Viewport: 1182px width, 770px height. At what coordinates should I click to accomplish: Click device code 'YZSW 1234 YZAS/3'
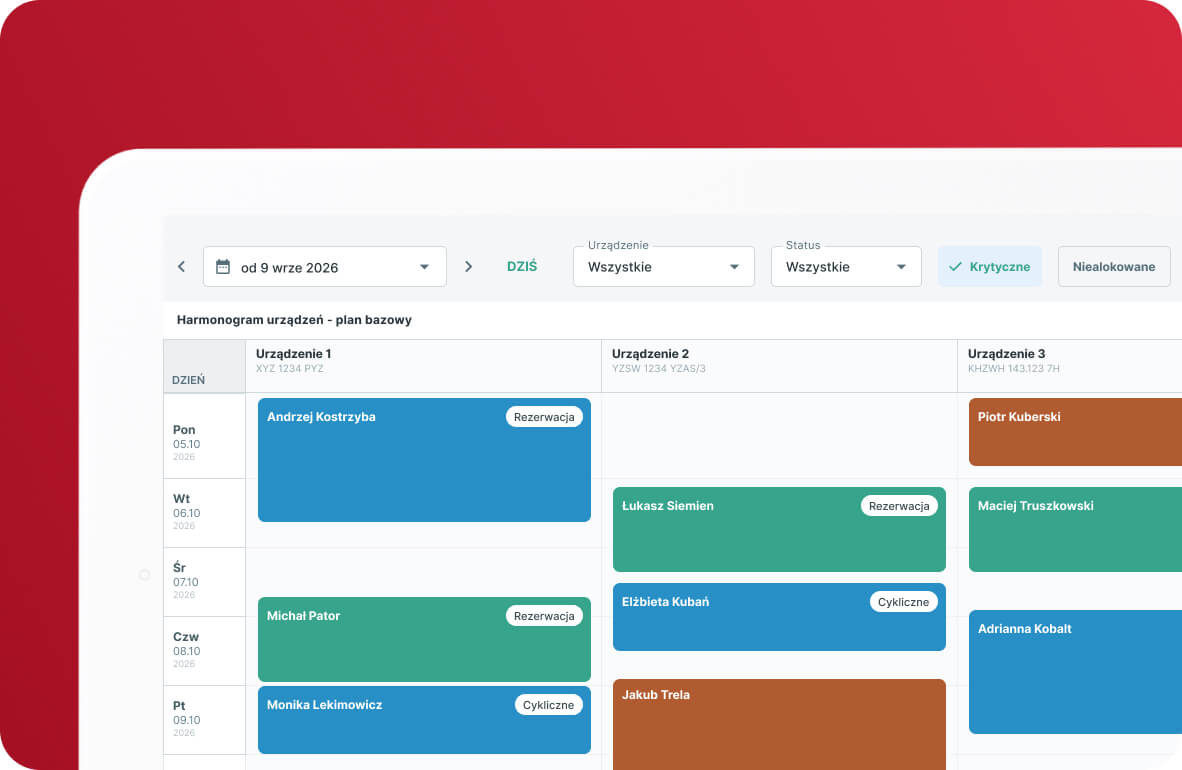tap(659, 369)
